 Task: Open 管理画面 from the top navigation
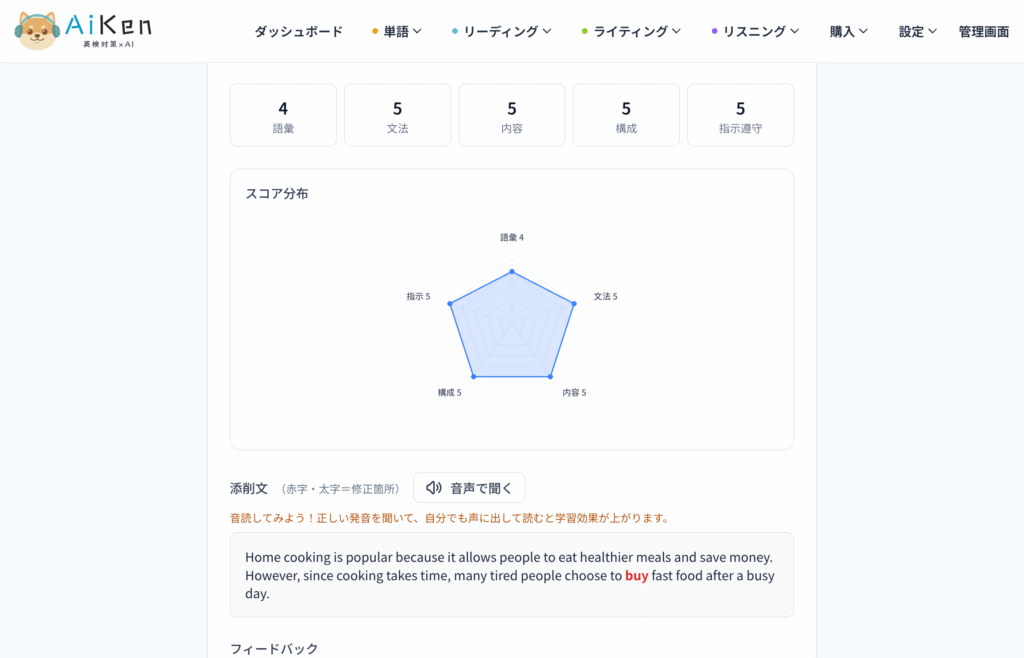pos(984,31)
